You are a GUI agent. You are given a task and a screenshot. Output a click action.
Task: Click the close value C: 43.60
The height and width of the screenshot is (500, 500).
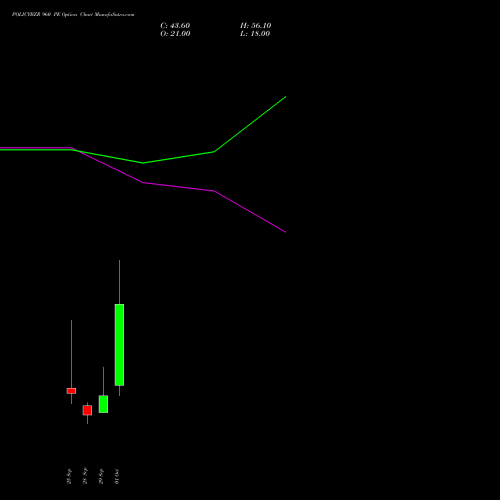[175, 26]
